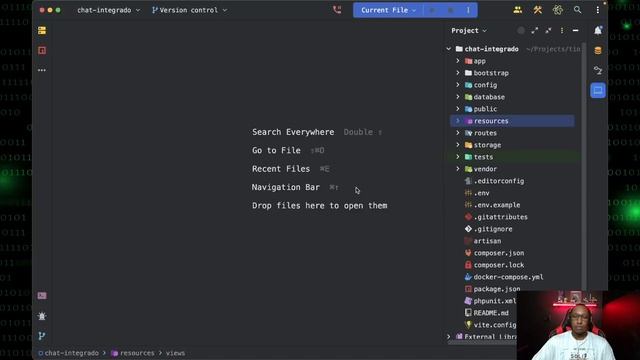Open the Project view selector dropdown
The height and width of the screenshot is (360, 640).
click(469, 31)
